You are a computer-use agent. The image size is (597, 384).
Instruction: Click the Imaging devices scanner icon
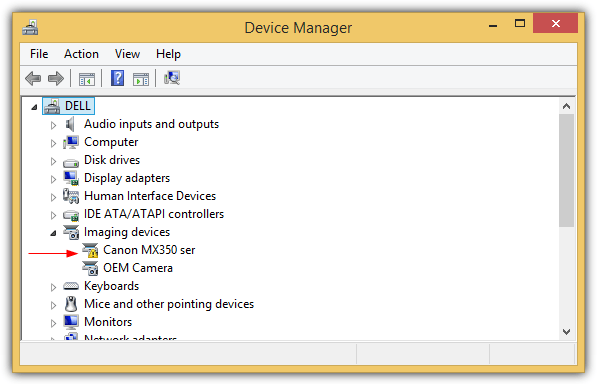point(71,232)
